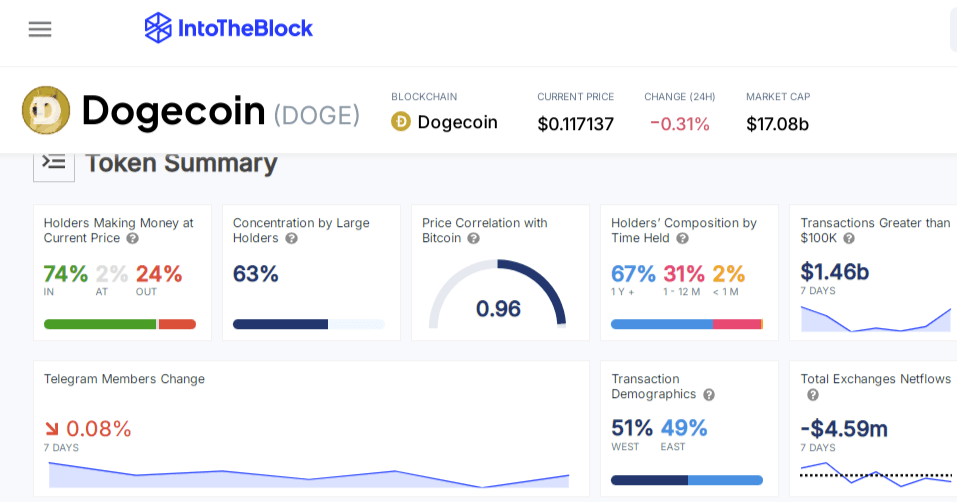Click the Token Summary heading
957x502 pixels.
coord(181,163)
